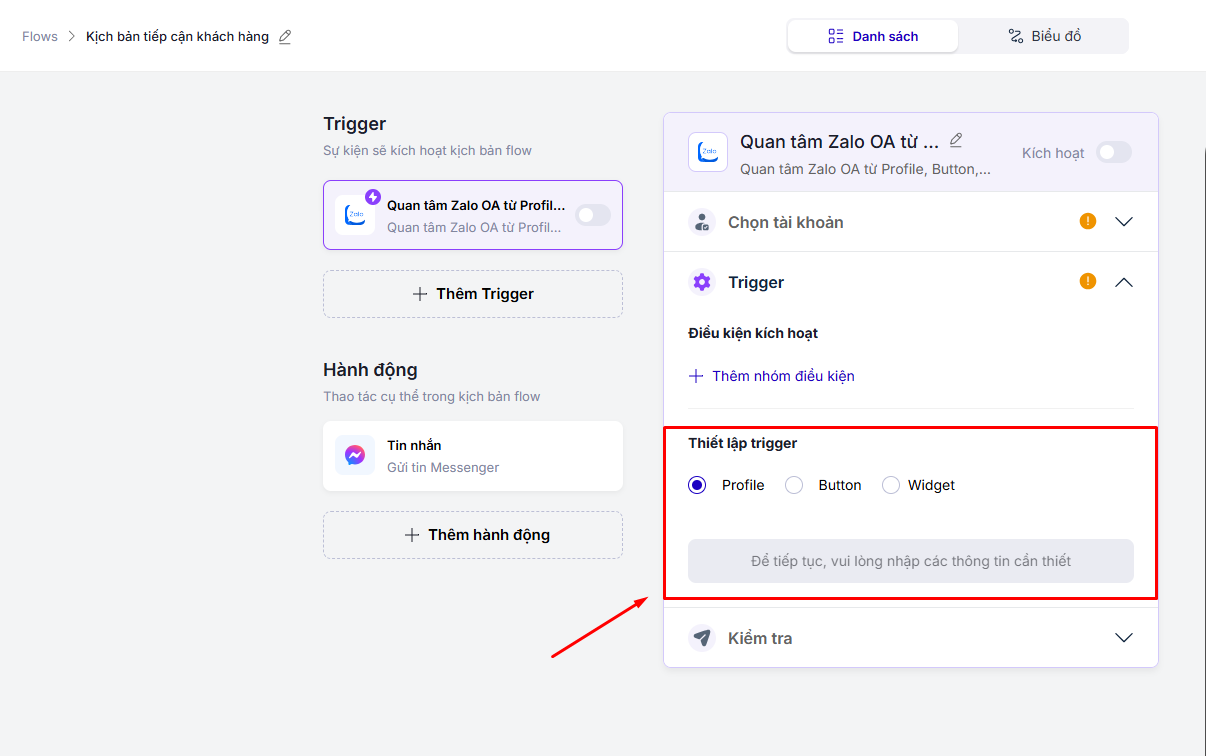Toggle the Kích hoạt switch on
The image size is (1206, 756).
(1113, 152)
